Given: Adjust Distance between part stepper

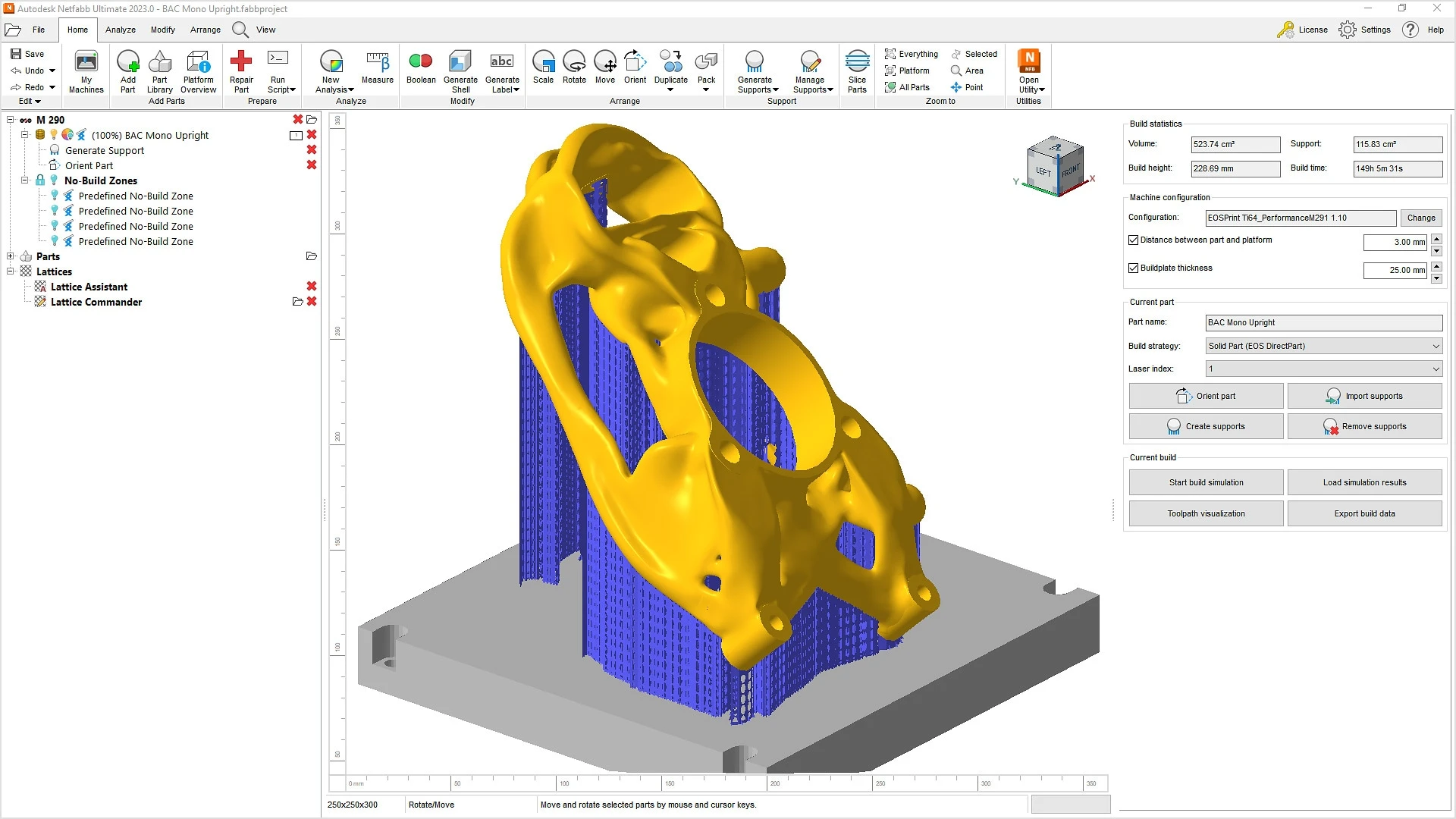Looking at the screenshot, I should tap(1438, 240).
